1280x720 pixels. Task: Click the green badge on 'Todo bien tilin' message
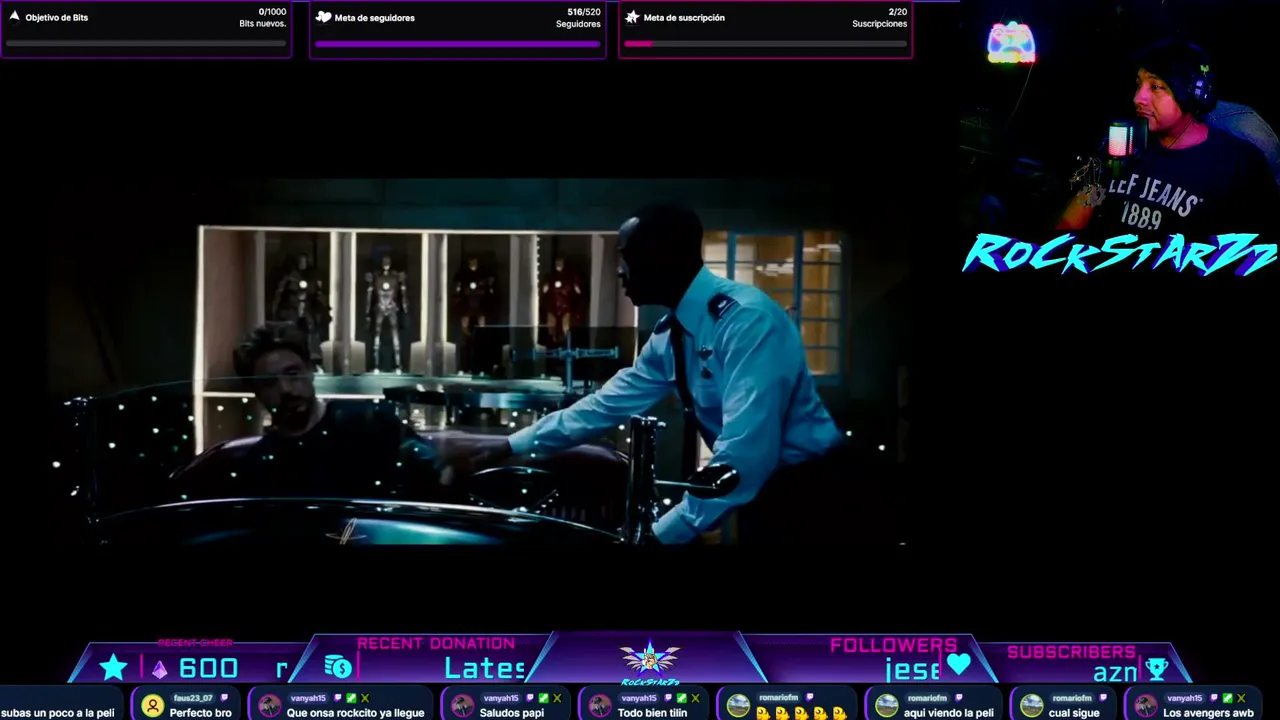[682, 698]
